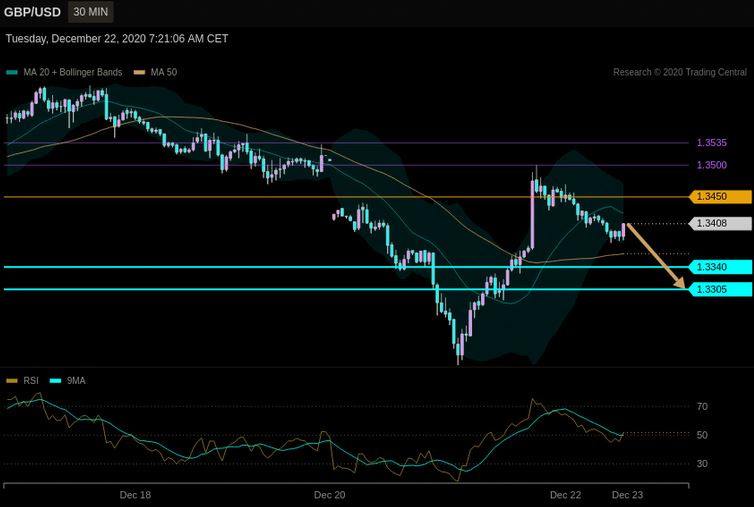
Task: Click the tan MA 50 legend swatch
Action: [139, 73]
